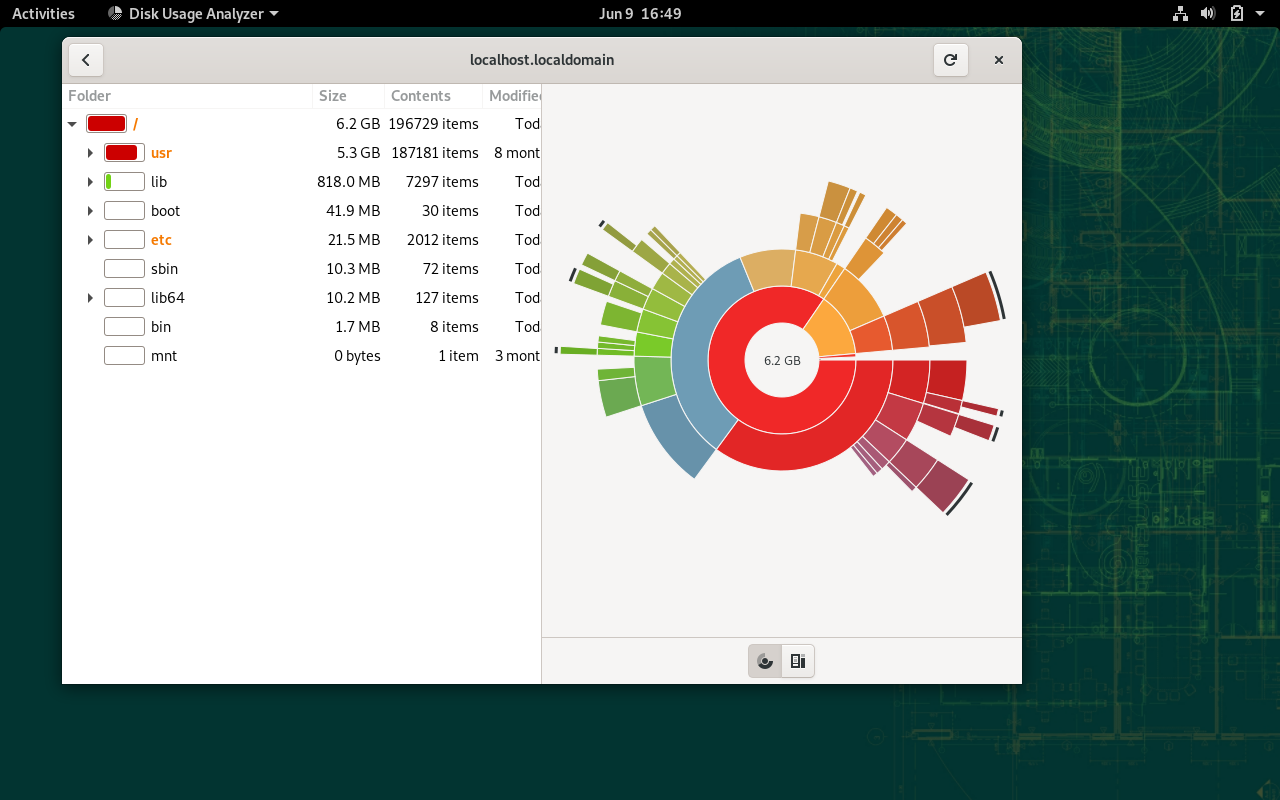
Task: Open the network status icon in top bar
Action: (x=1180, y=14)
